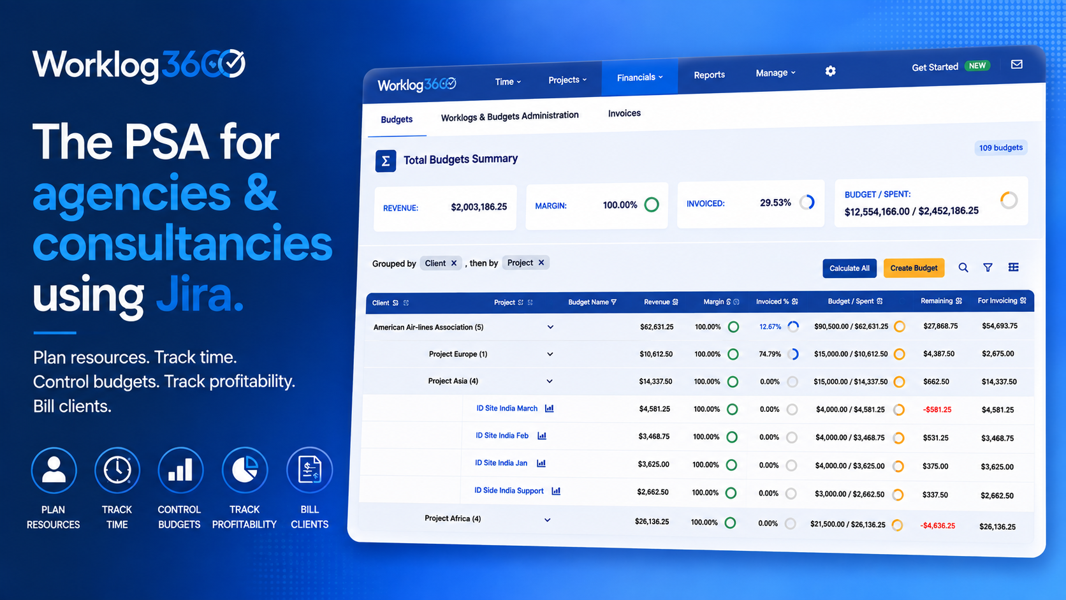Click the Calculate All button
1066x600 pixels.
(849, 268)
